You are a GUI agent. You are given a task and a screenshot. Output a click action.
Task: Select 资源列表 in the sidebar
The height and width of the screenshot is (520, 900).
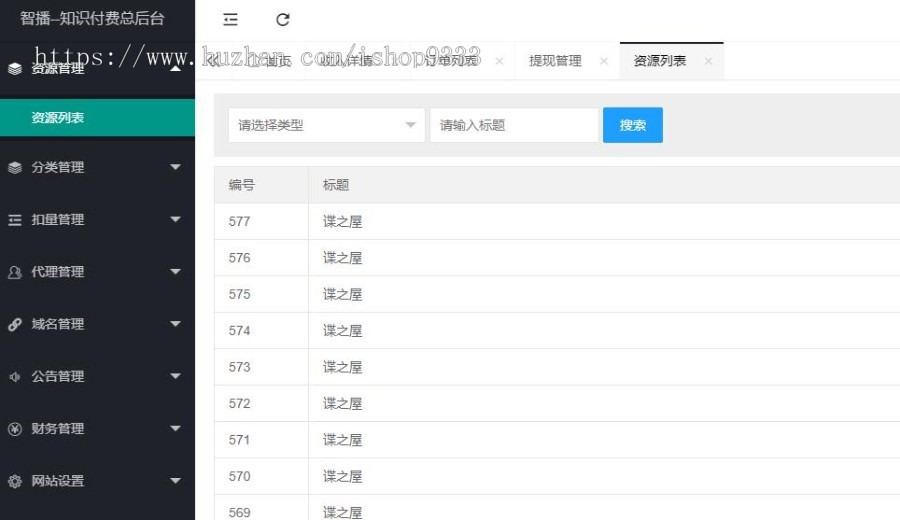[x=98, y=118]
